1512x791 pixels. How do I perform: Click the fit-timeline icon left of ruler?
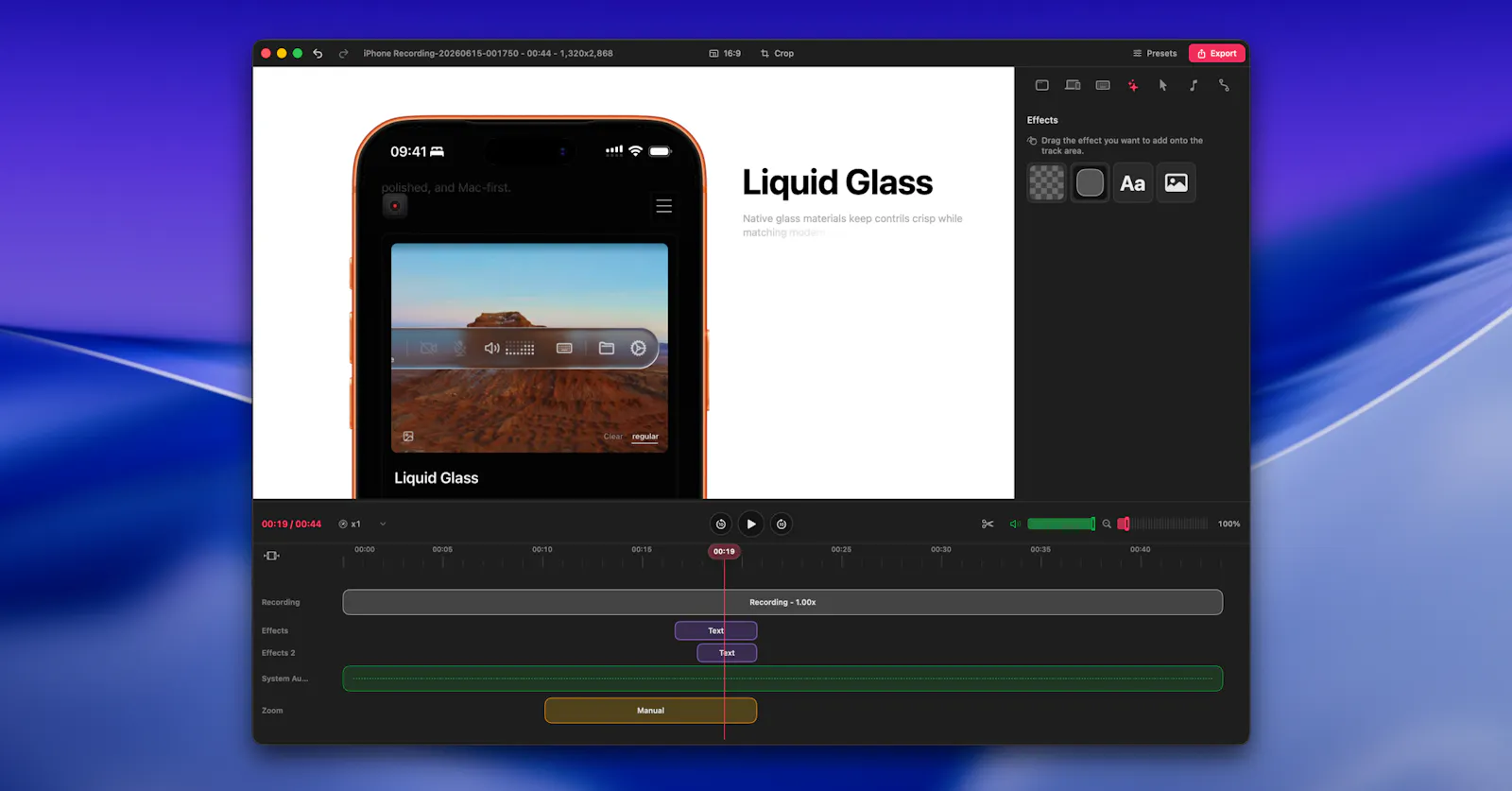(271, 556)
